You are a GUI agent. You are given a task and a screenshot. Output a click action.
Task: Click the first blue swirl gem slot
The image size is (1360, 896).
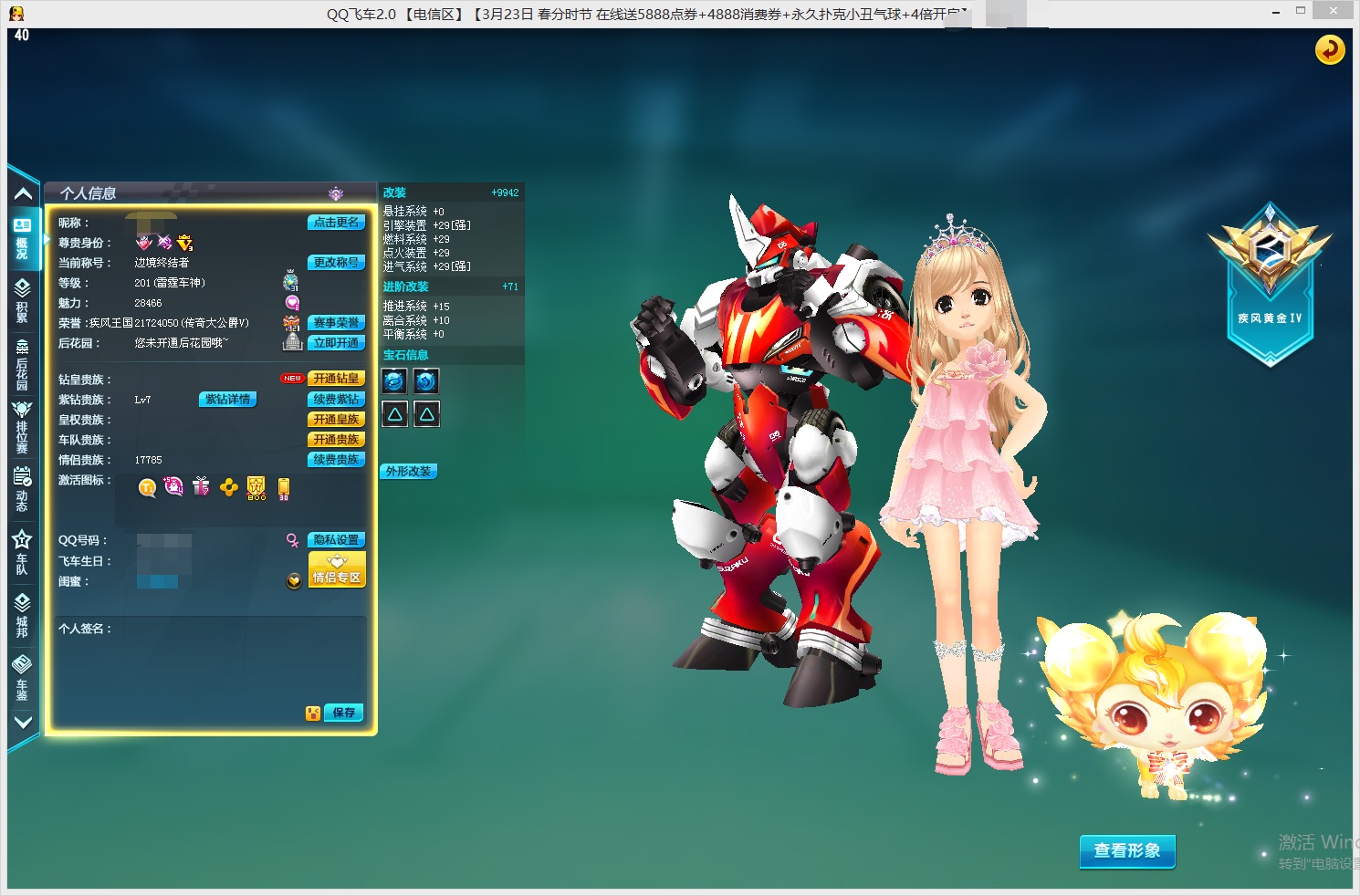[x=394, y=380]
